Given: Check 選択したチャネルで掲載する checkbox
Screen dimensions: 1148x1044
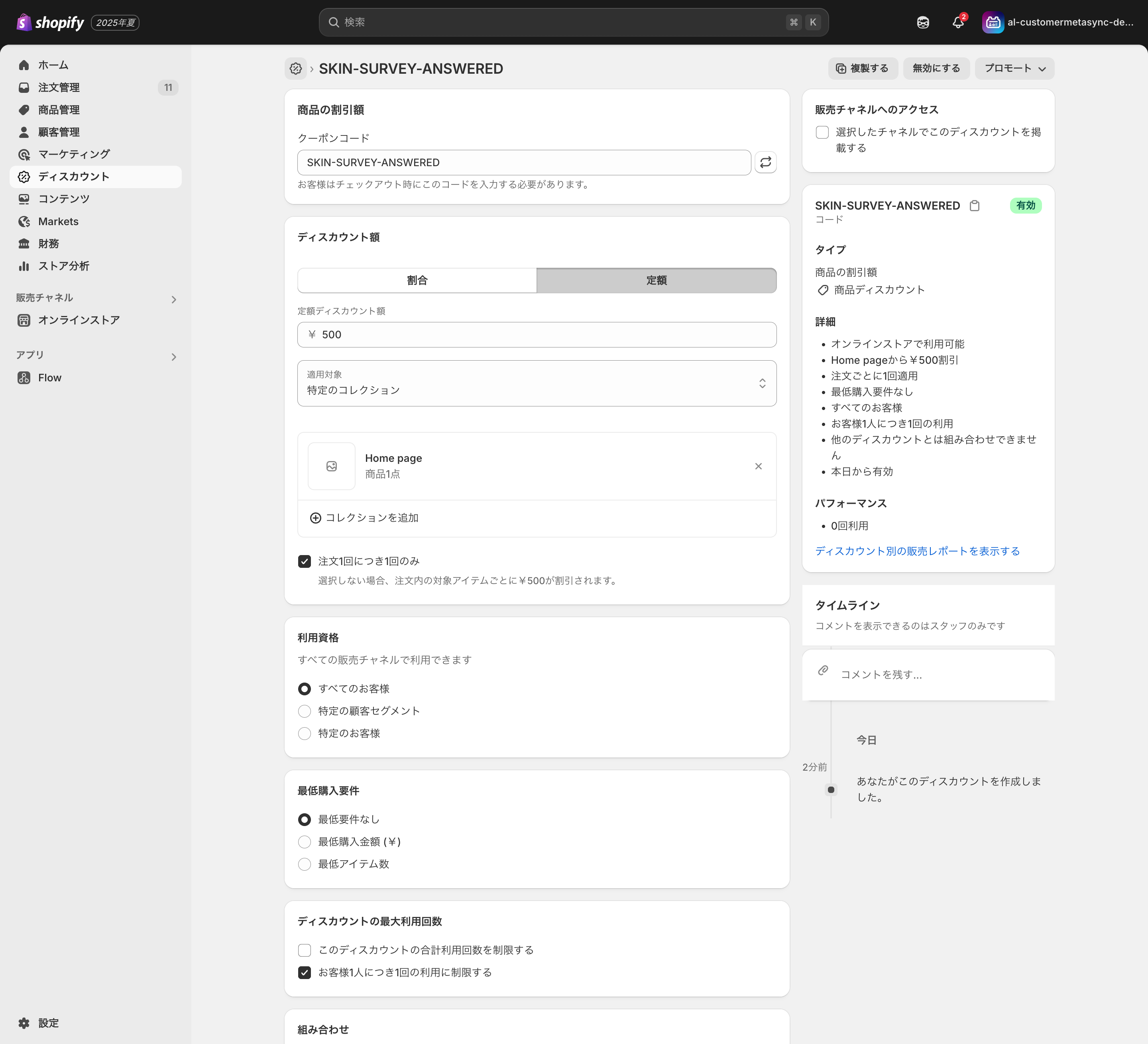Looking at the screenshot, I should (822, 132).
